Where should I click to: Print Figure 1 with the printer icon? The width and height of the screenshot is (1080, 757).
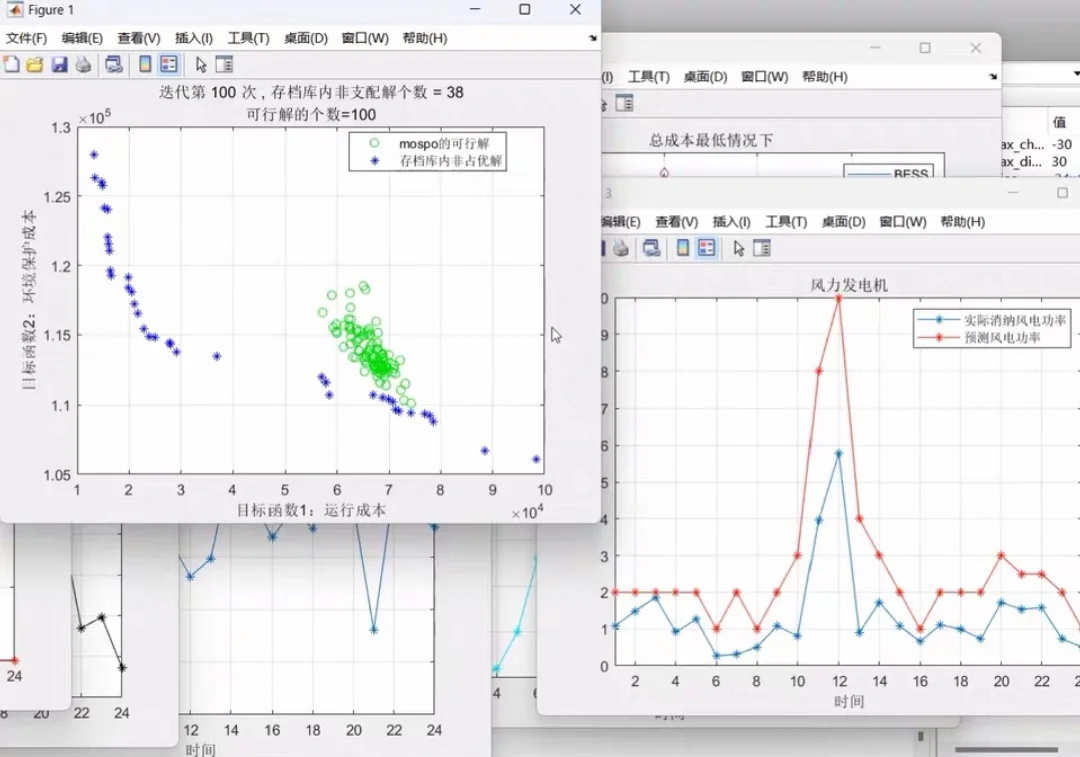pos(83,65)
